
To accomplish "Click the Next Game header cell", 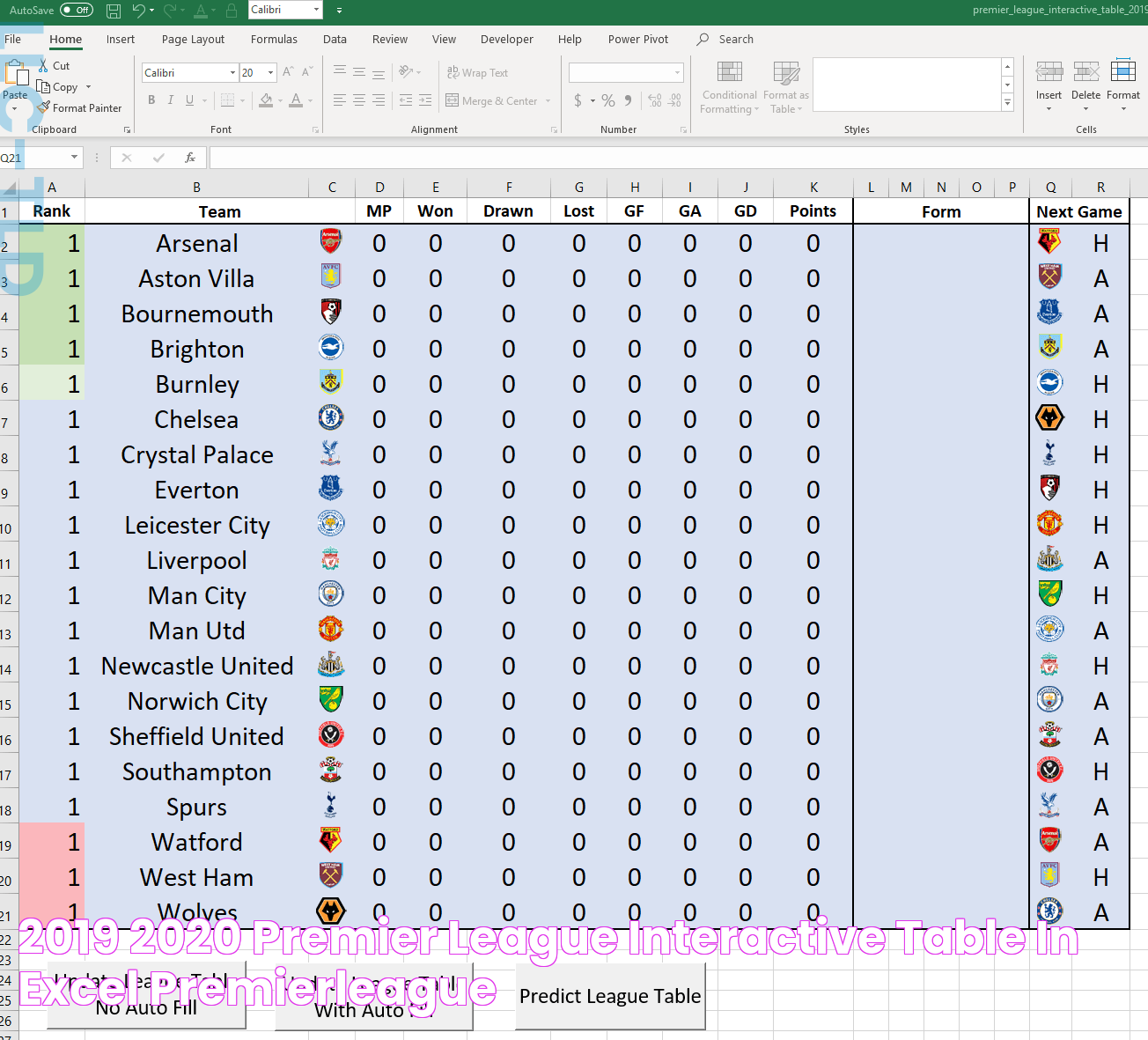I will click(1078, 211).
